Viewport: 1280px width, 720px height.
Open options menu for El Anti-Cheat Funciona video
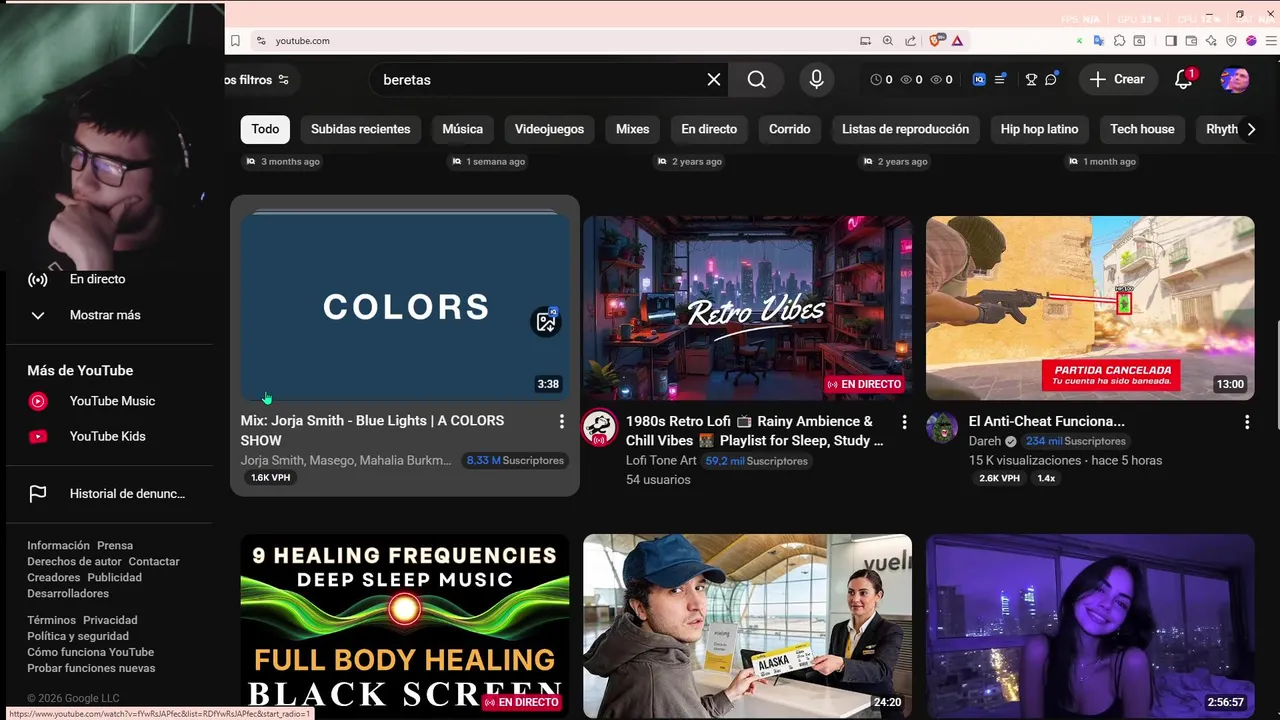(x=1247, y=422)
